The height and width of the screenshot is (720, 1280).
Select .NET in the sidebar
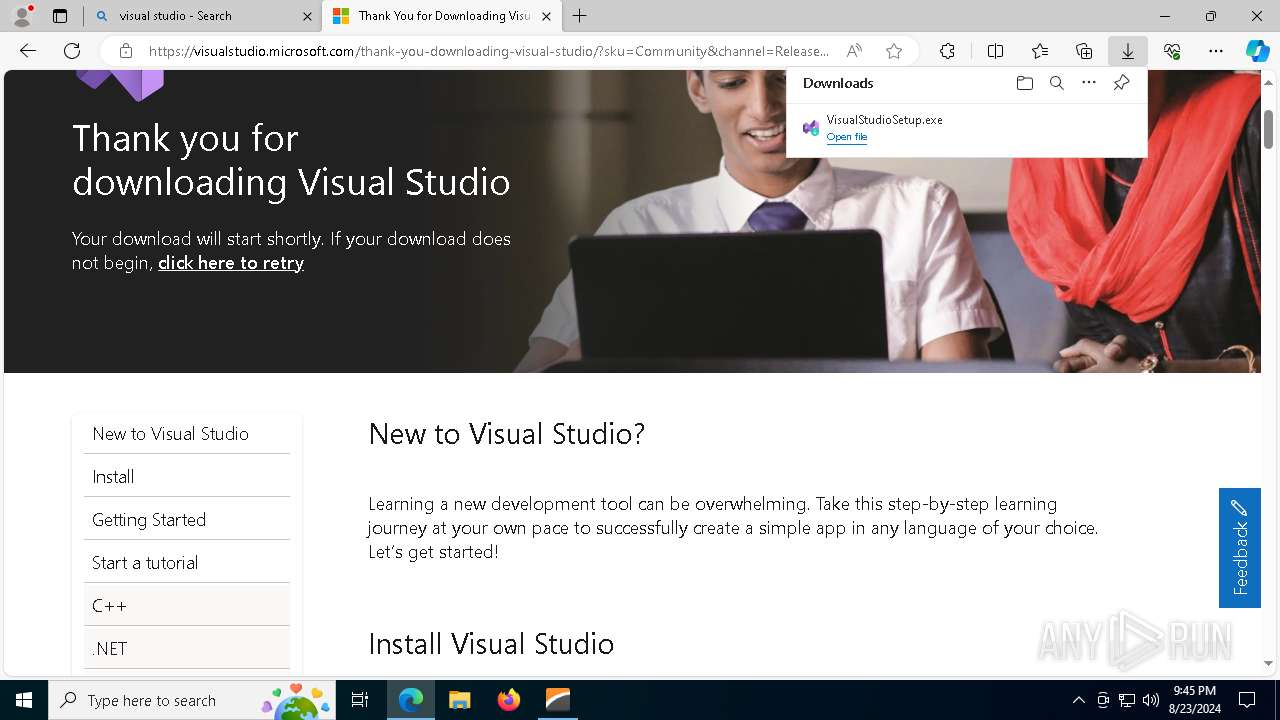pos(187,649)
